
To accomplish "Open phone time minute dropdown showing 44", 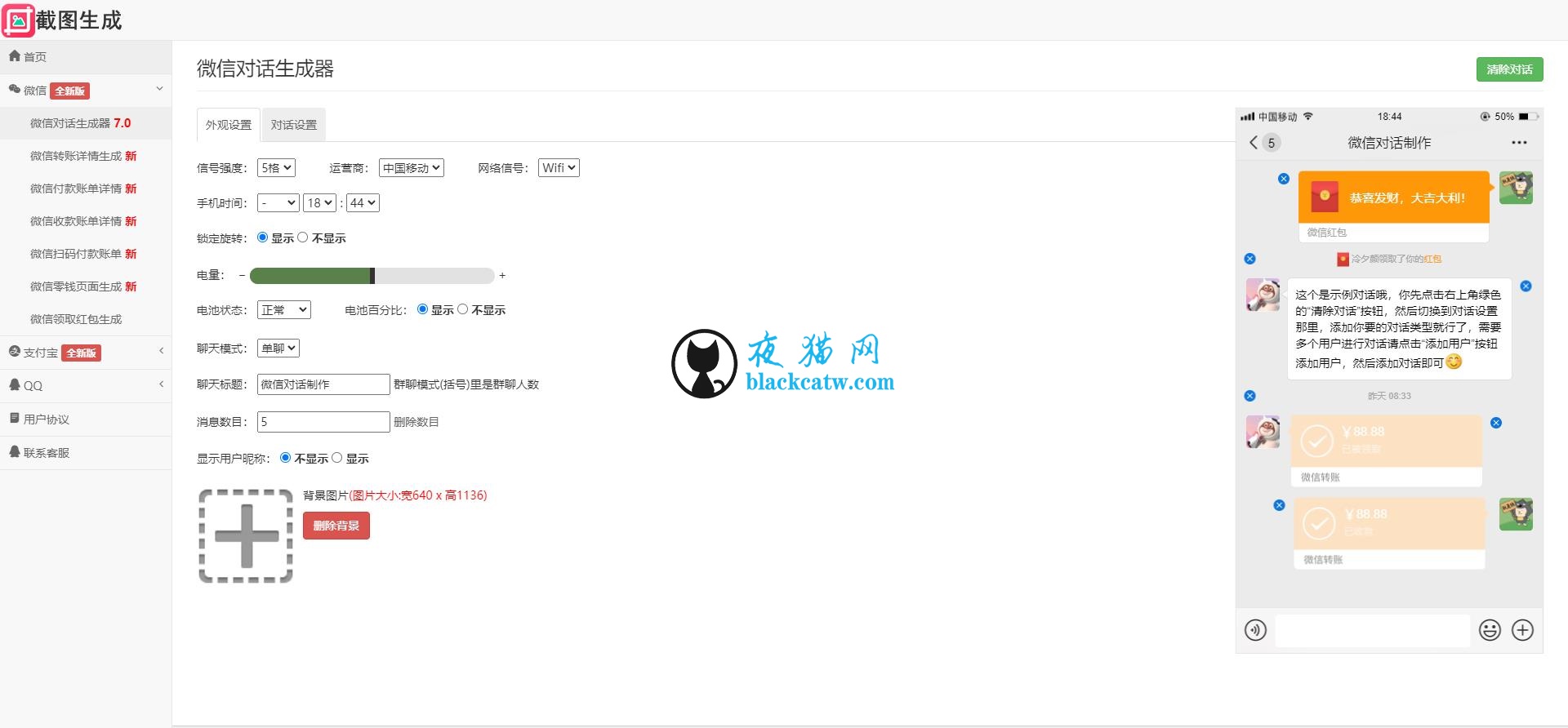I will 363,203.
